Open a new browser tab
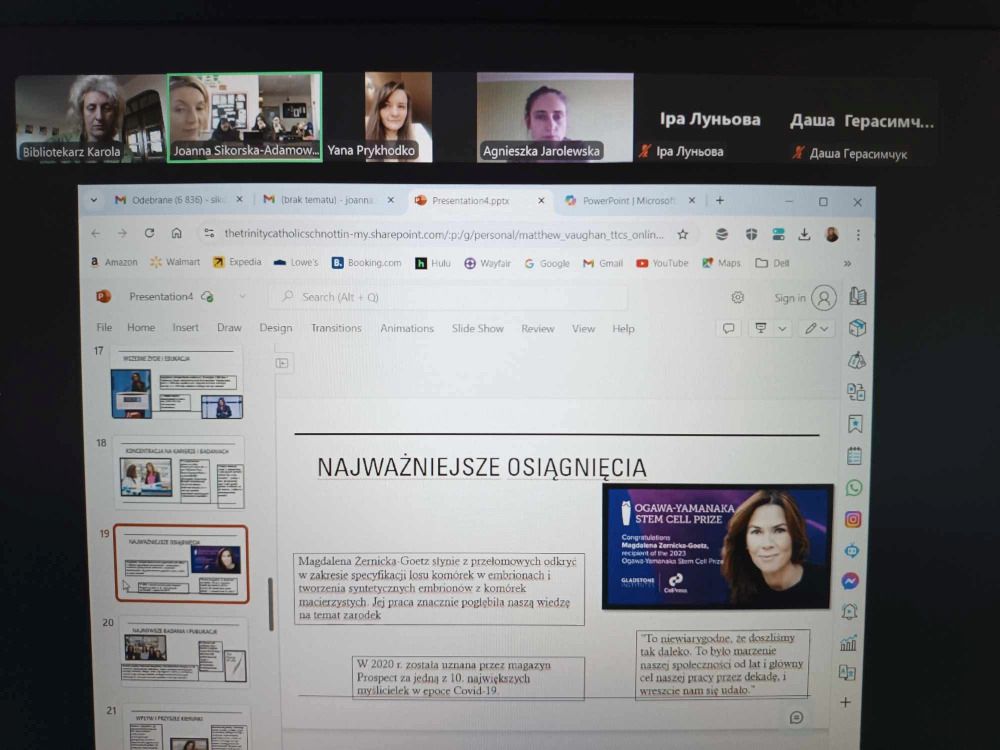This screenshot has width=1000, height=750. 719,200
